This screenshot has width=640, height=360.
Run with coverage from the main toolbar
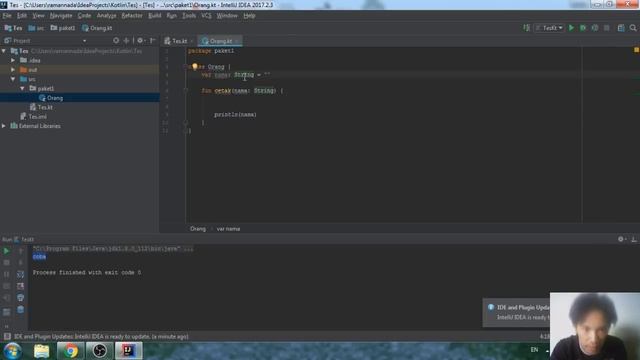[595, 28]
